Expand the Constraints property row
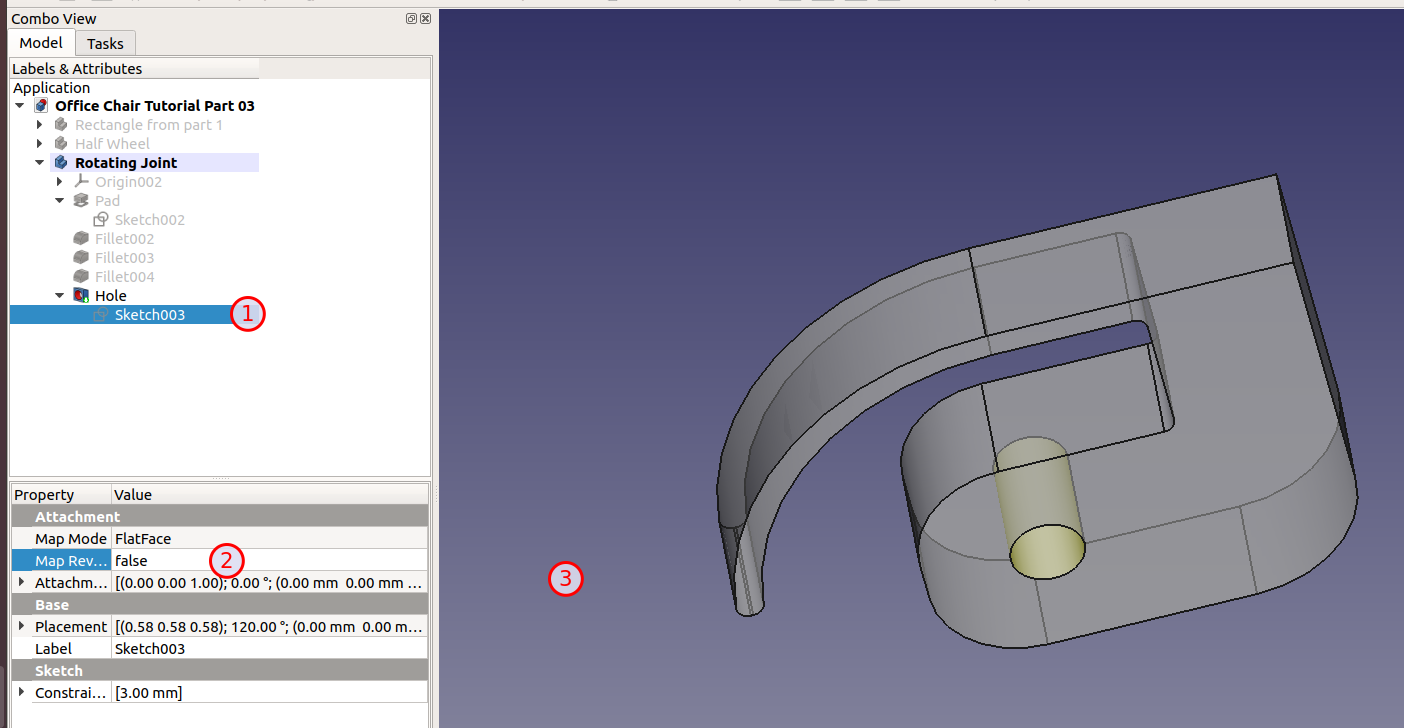The width and height of the screenshot is (1404, 728). 21,692
